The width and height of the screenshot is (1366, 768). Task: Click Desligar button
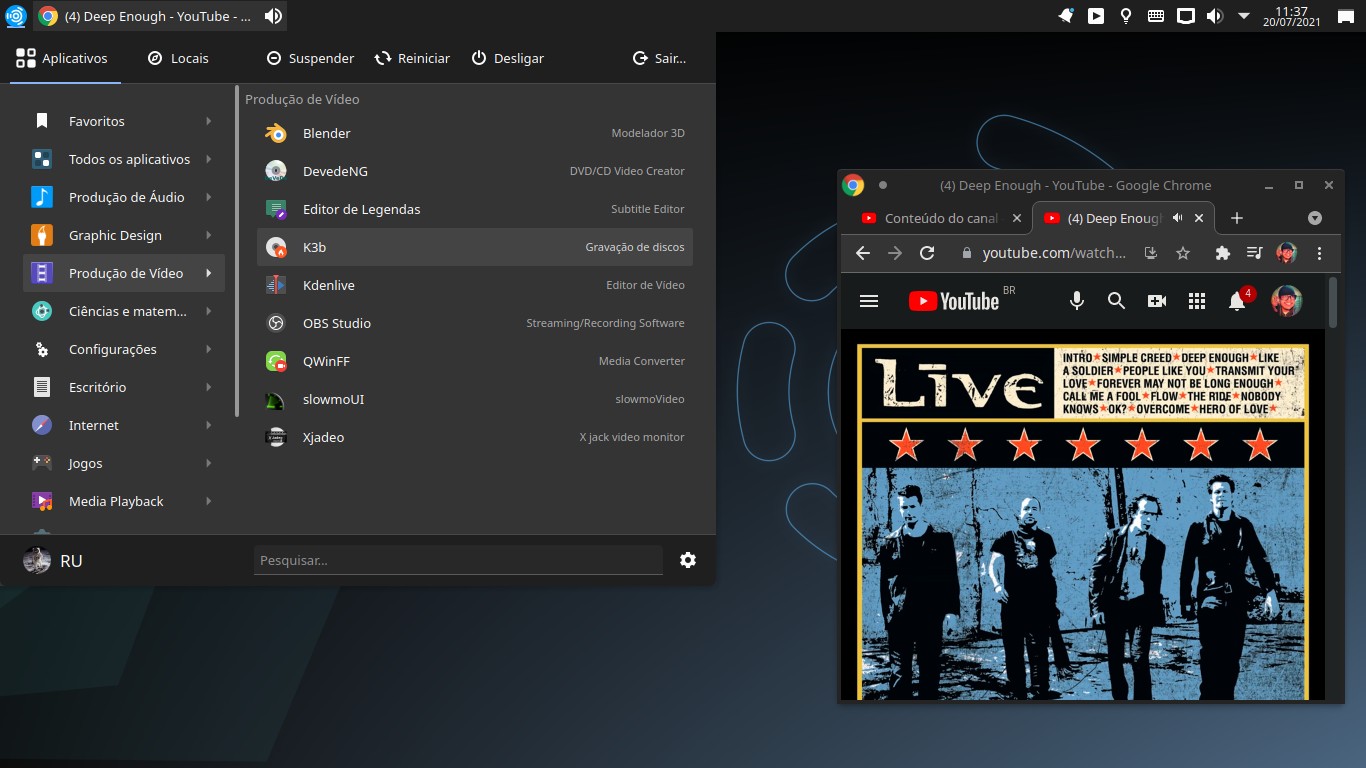[508, 58]
